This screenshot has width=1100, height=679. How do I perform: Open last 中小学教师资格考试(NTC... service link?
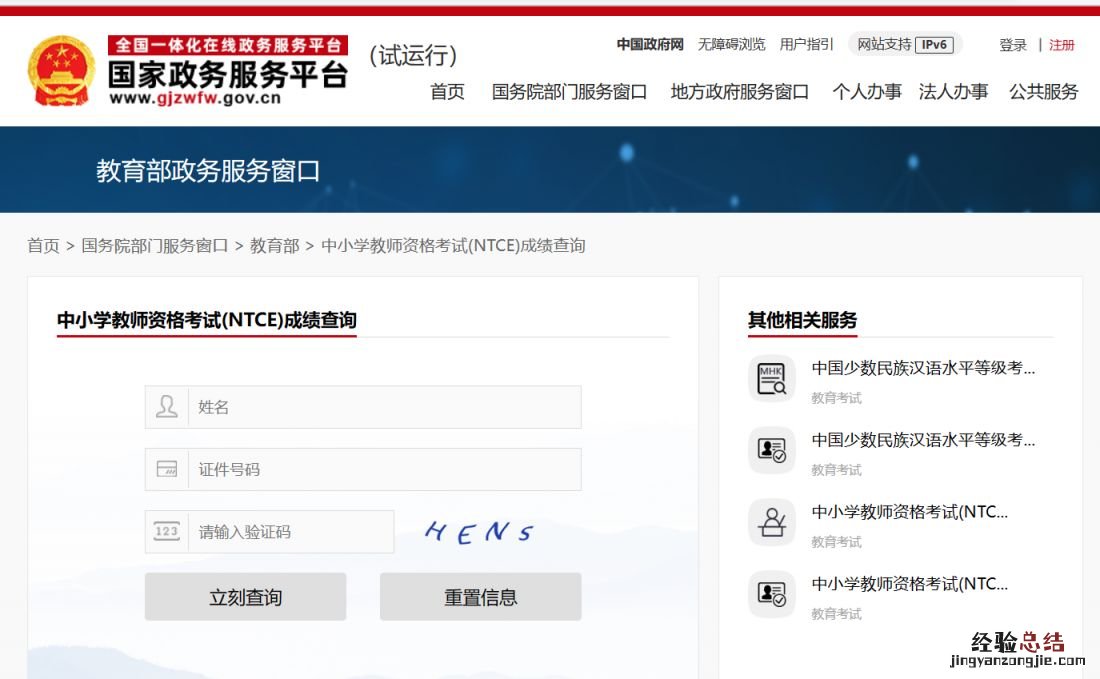[x=910, y=584]
